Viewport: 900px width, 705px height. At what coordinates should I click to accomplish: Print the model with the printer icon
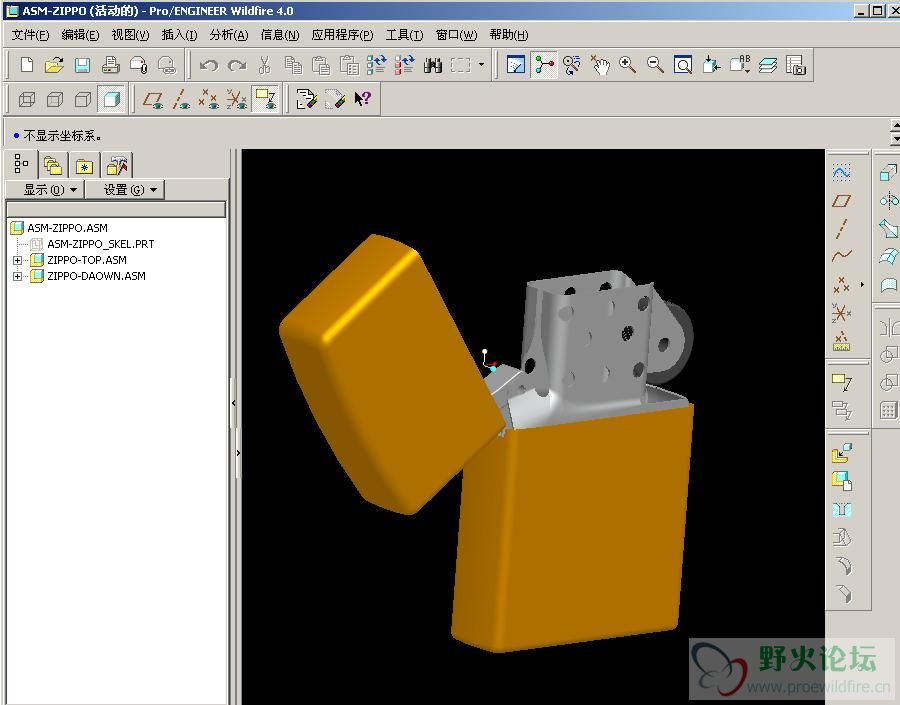click(x=110, y=65)
